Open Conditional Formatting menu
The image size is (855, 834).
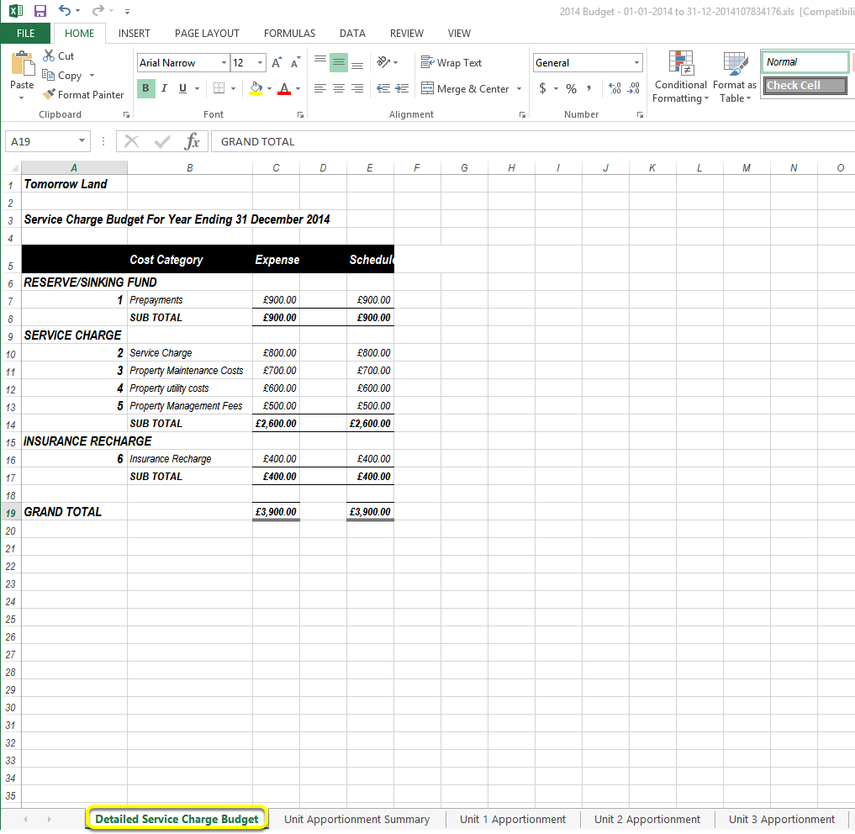click(x=681, y=76)
